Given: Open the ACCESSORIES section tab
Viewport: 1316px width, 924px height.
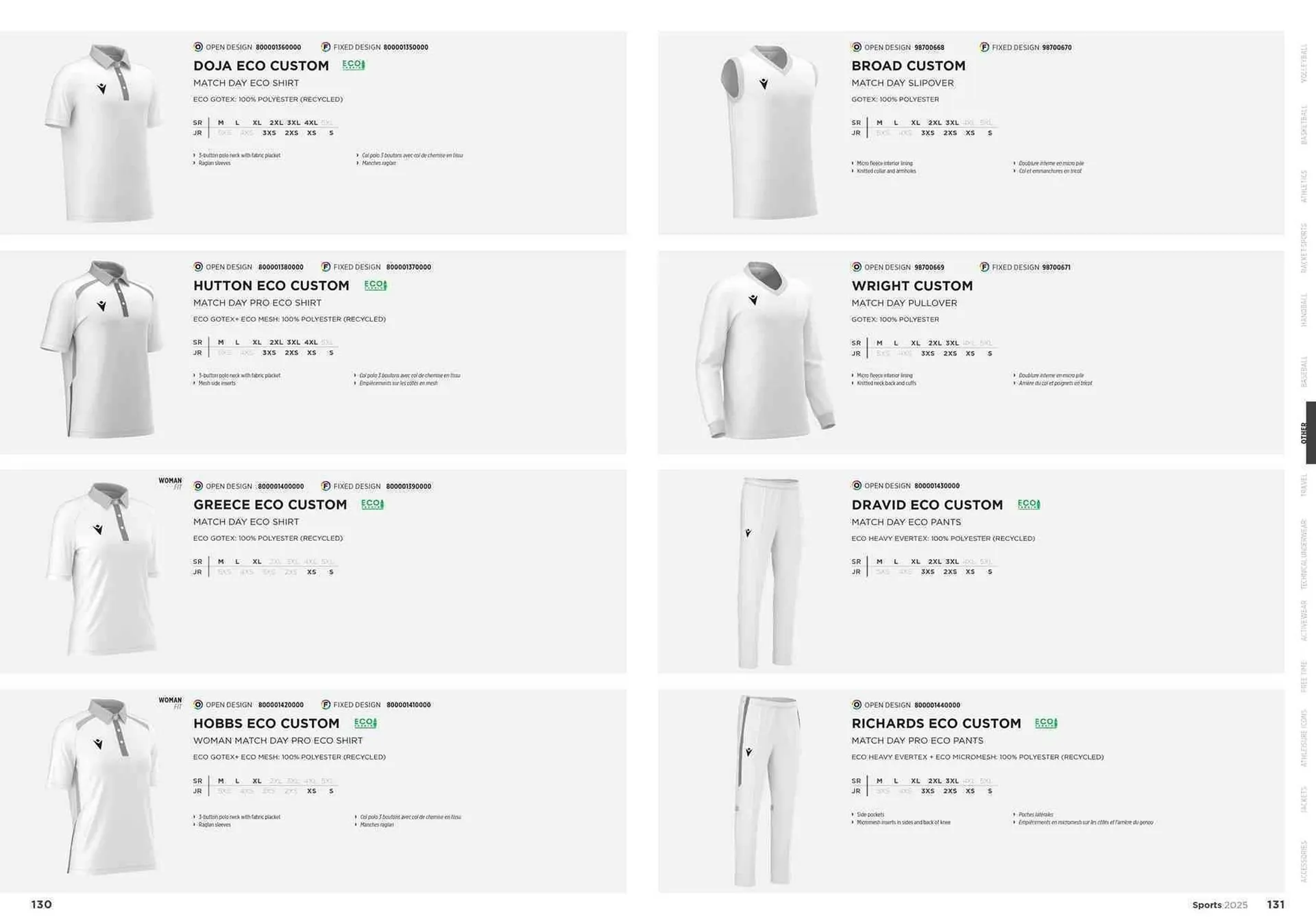Looking at the screenshot, I should coord(1304,862).
